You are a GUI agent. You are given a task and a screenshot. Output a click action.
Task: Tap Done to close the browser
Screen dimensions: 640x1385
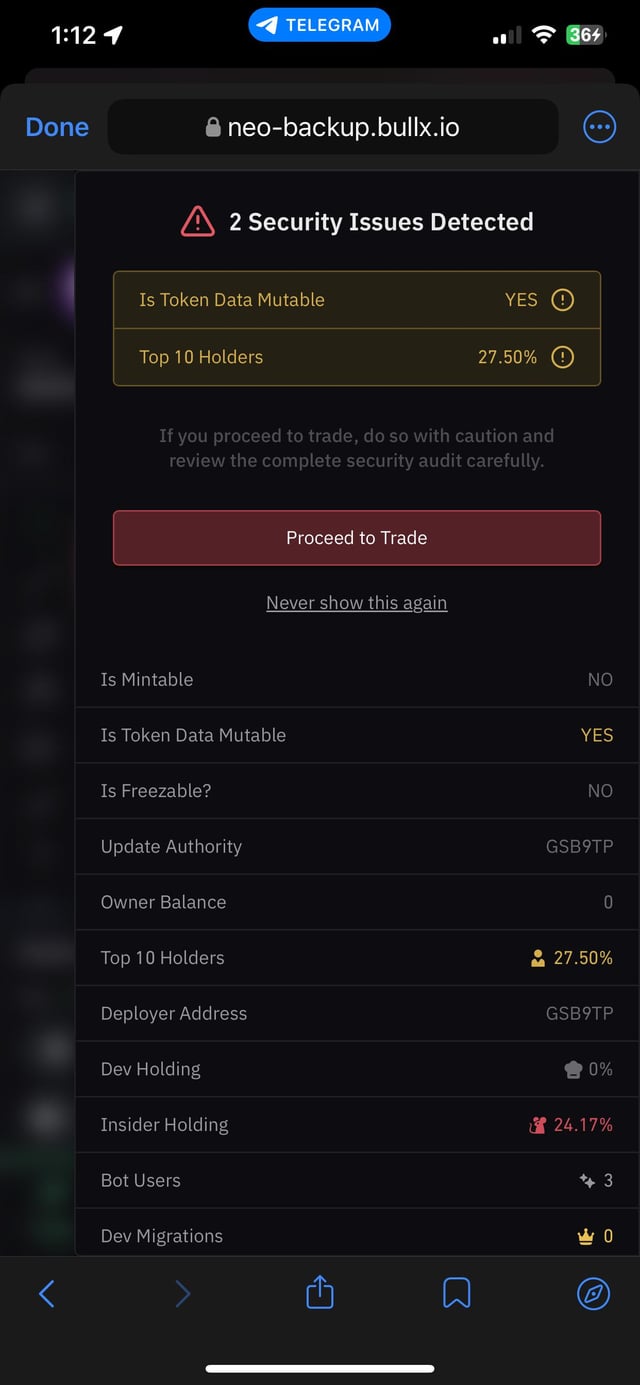tap(57, 127)
